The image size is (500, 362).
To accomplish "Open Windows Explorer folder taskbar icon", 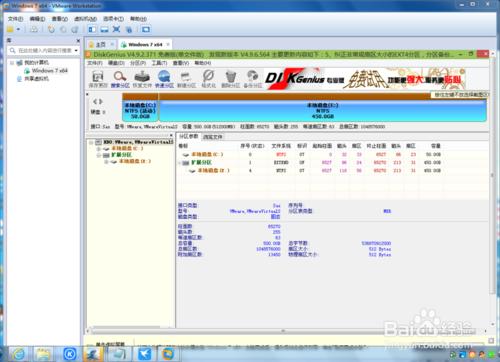I will click(43, 354).
